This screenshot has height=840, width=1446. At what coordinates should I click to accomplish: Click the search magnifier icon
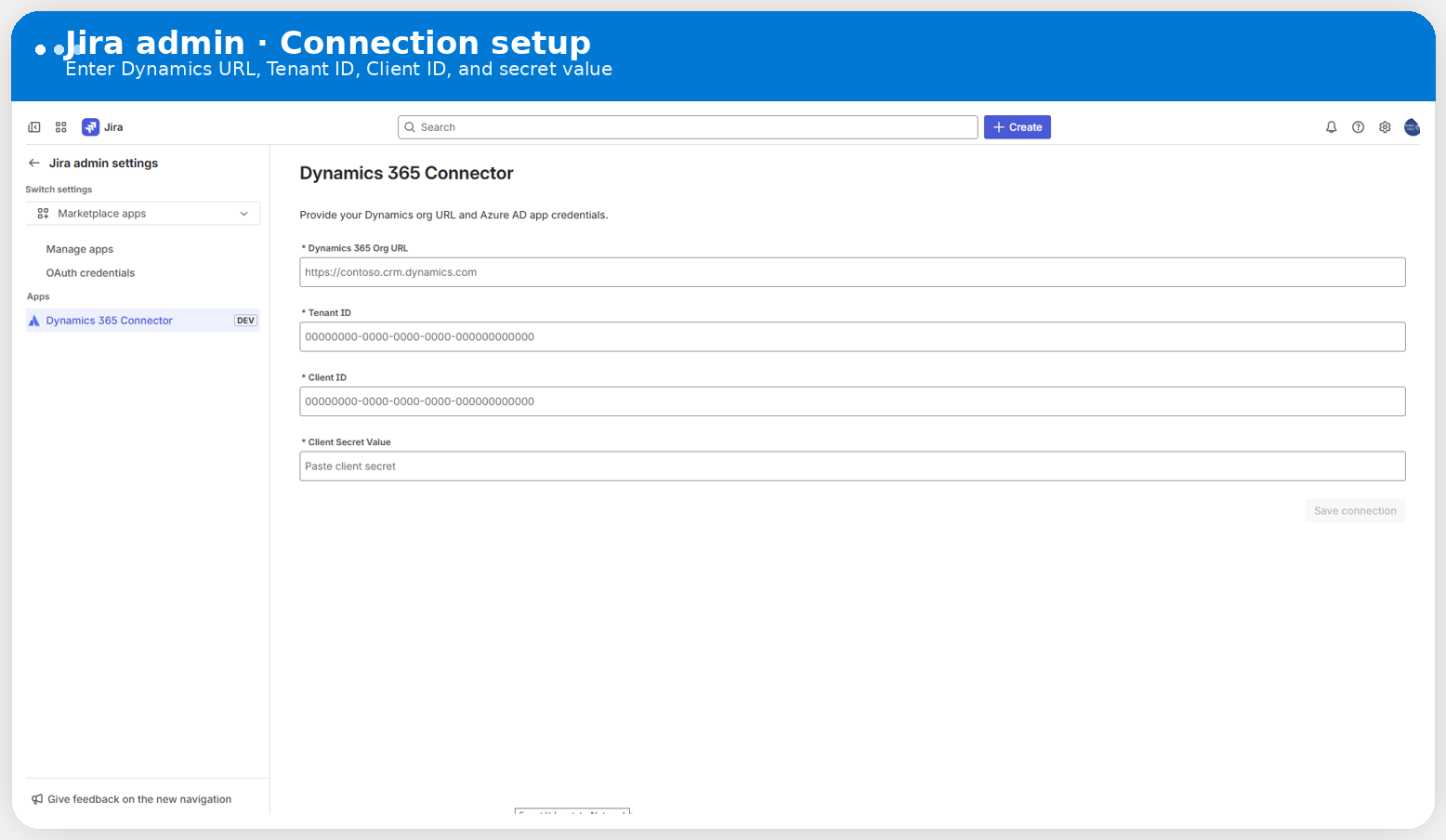pyautogui.click(x=410, y=126)
